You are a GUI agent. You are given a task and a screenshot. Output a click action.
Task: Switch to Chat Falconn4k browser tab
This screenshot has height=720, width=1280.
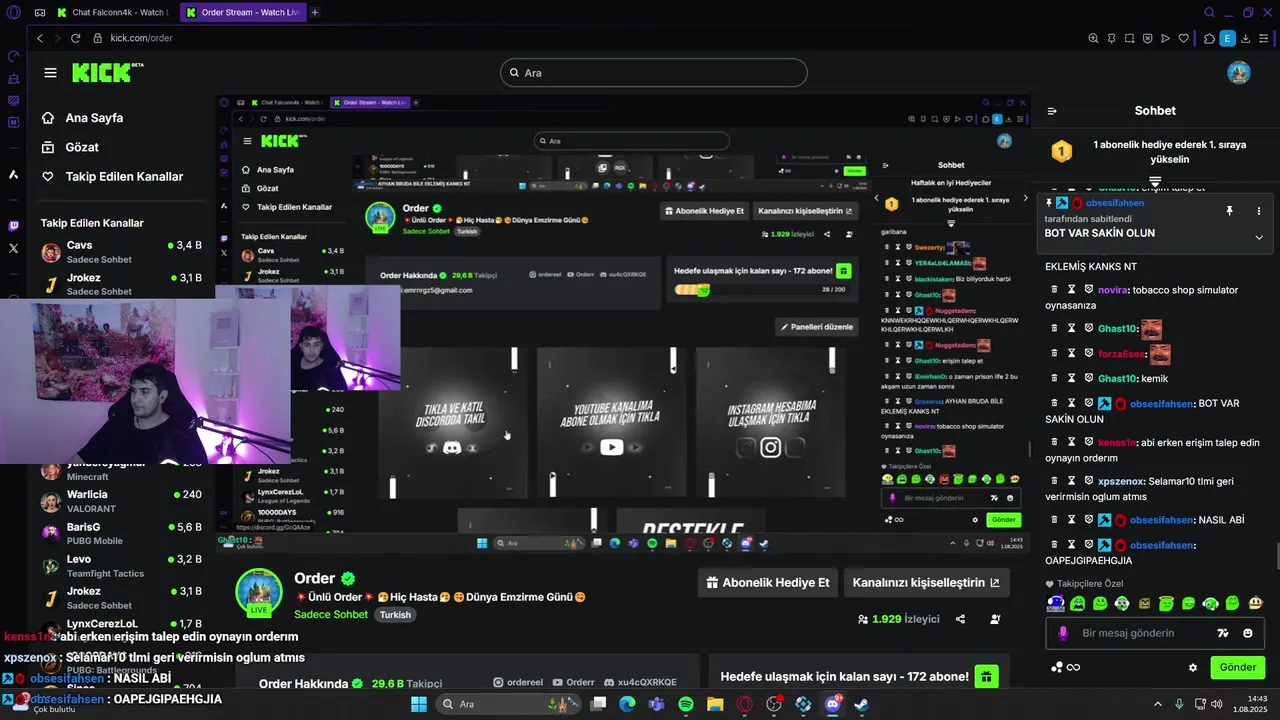point(113,13)
